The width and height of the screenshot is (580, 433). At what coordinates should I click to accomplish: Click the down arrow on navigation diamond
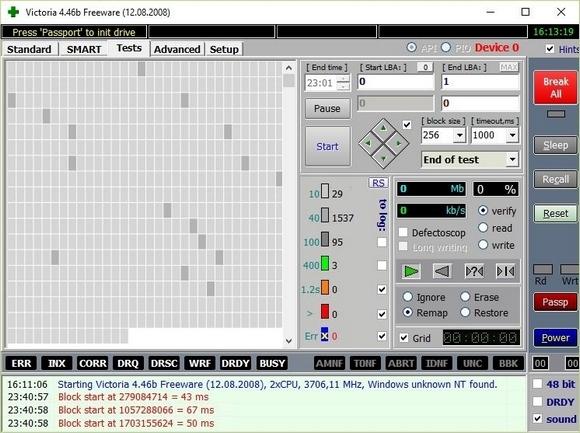(384, 158)
